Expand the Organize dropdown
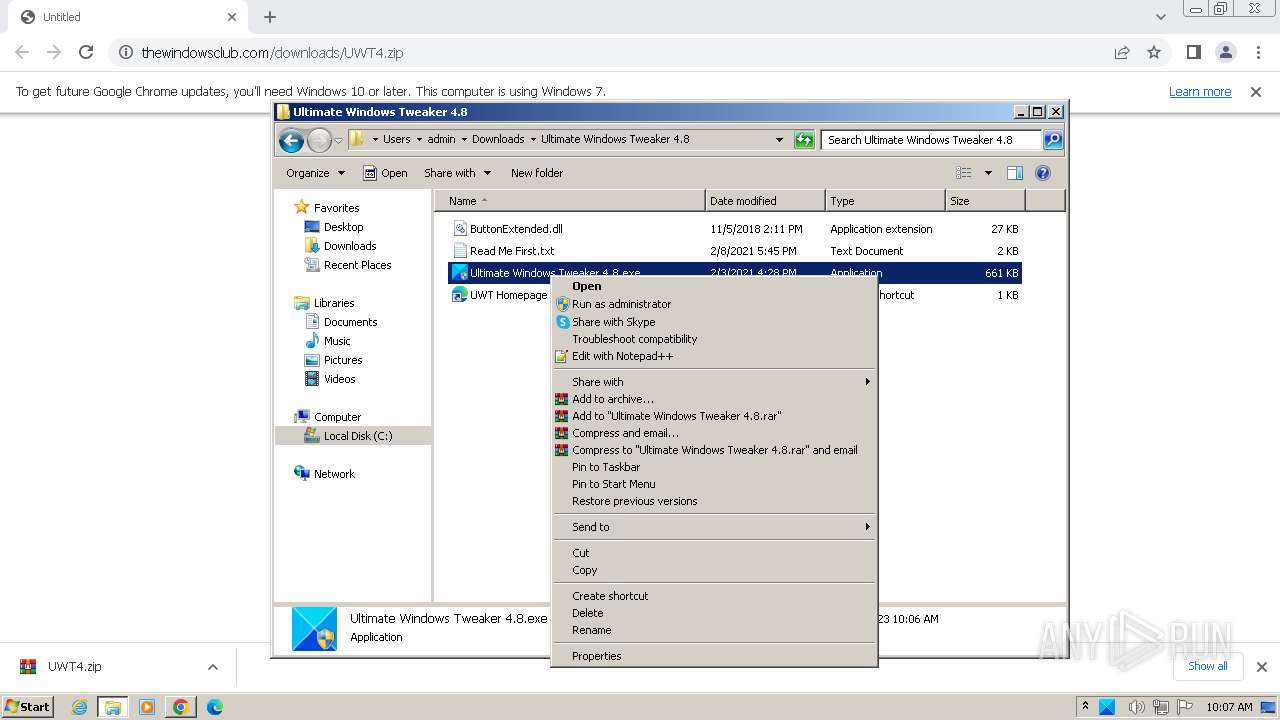Image resolution: width=1280 pixels, height=720 pixels. pyautogui.click(x=315, y=173)
